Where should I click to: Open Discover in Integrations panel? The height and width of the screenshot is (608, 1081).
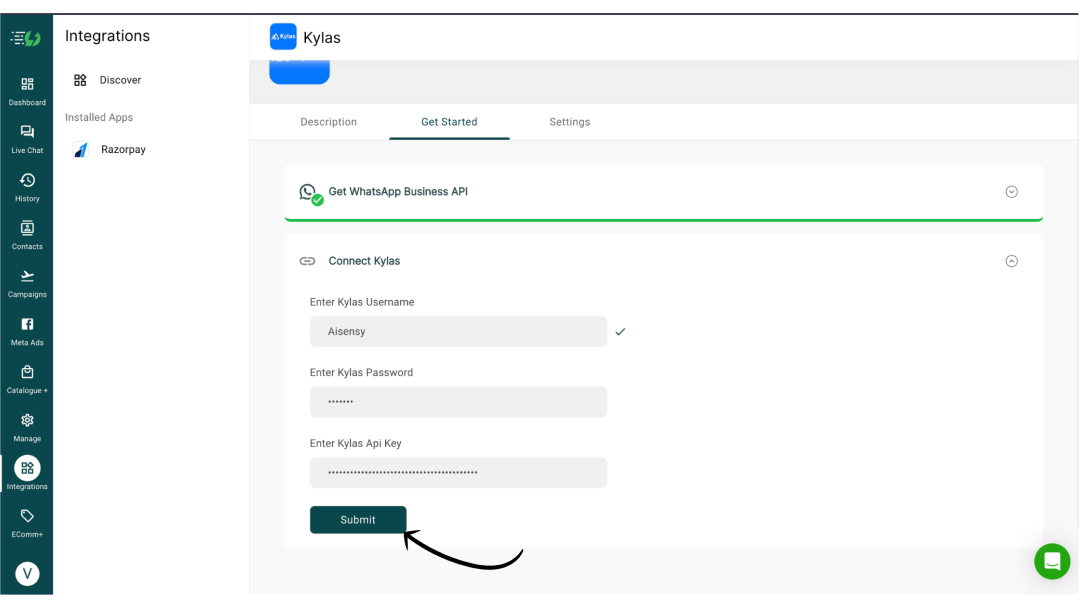[x=120, y=80]
